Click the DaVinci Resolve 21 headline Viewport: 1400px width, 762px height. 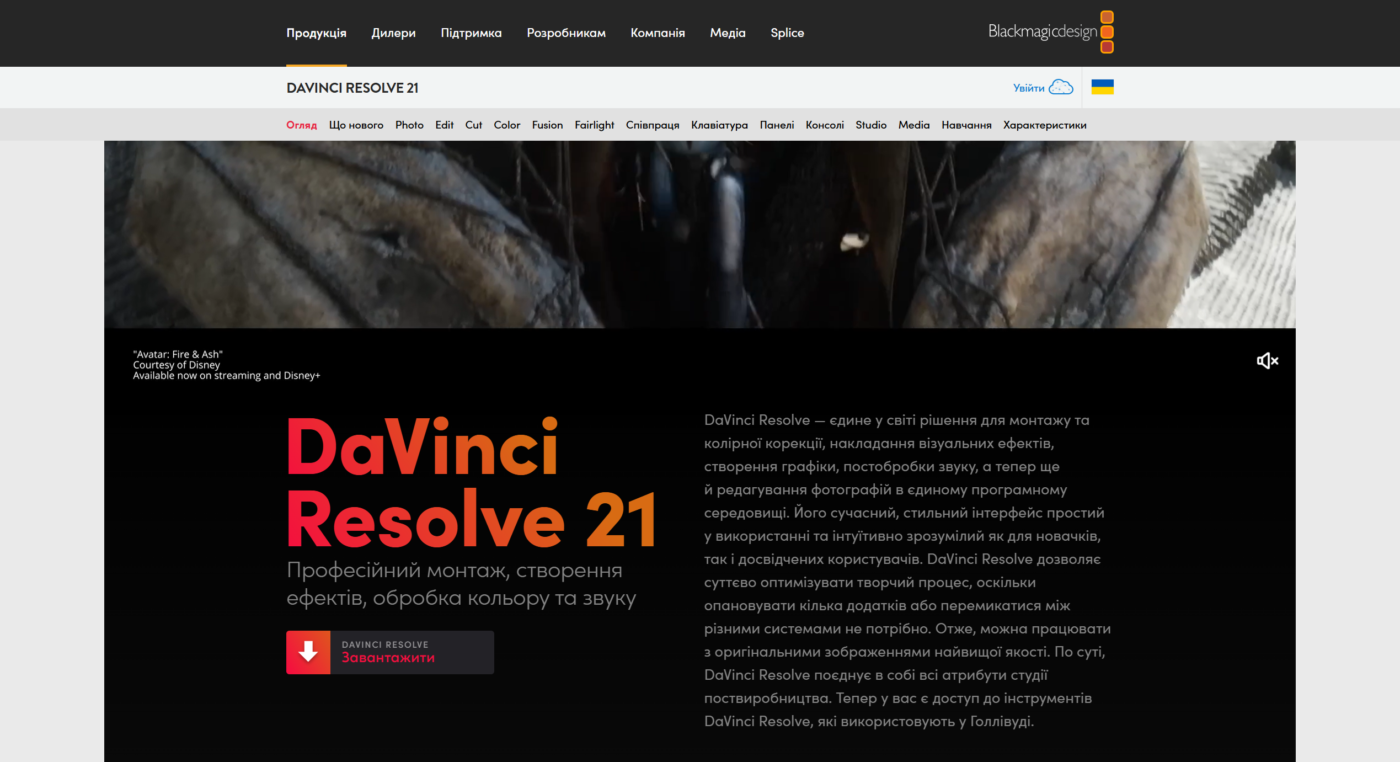tap(471, 482)
